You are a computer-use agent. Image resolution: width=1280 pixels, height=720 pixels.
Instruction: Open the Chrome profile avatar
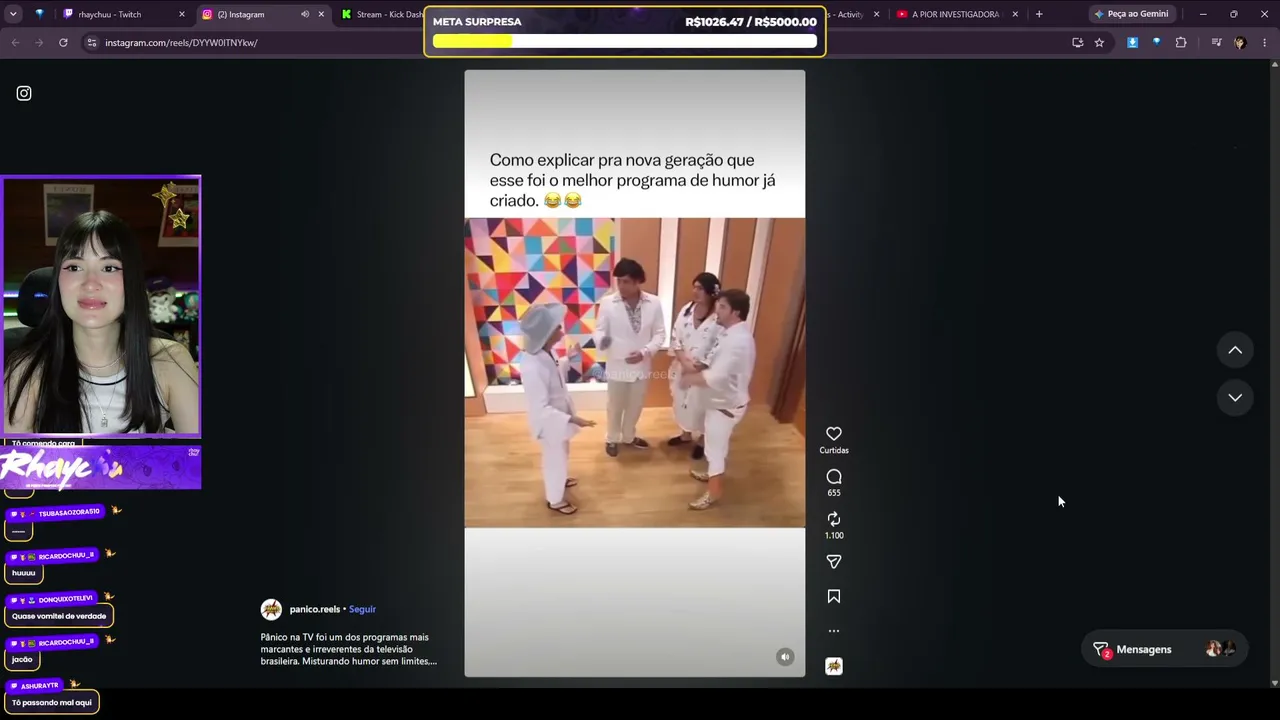tap(1240, 43)
